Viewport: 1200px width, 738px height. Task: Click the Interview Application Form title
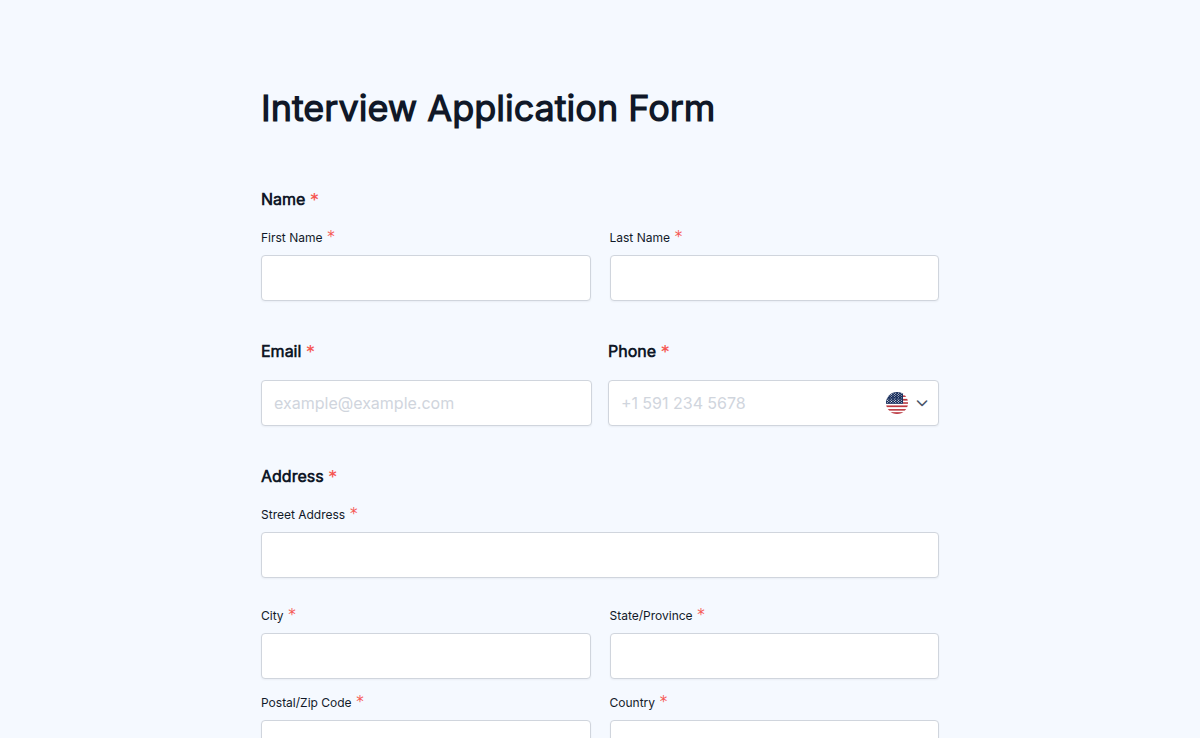487,108
